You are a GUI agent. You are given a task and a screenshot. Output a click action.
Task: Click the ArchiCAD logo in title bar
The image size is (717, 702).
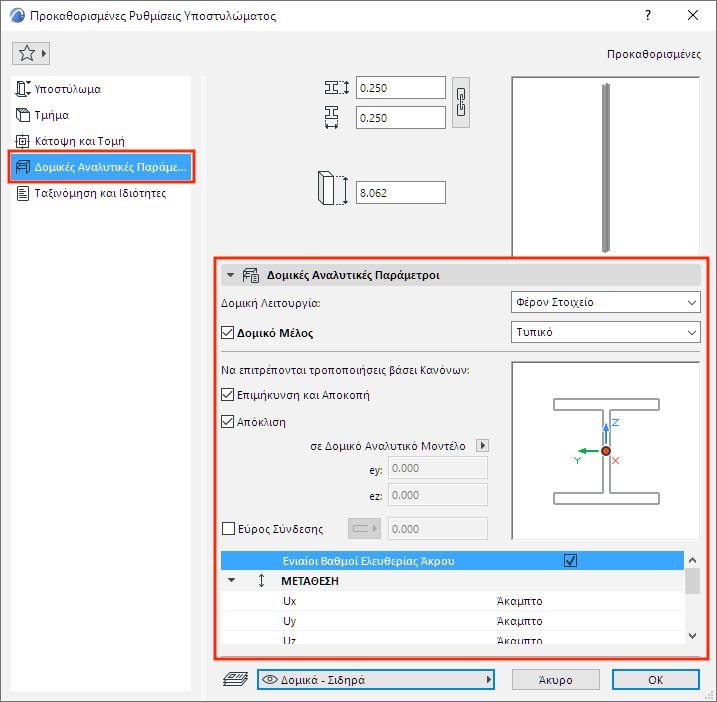17,16
